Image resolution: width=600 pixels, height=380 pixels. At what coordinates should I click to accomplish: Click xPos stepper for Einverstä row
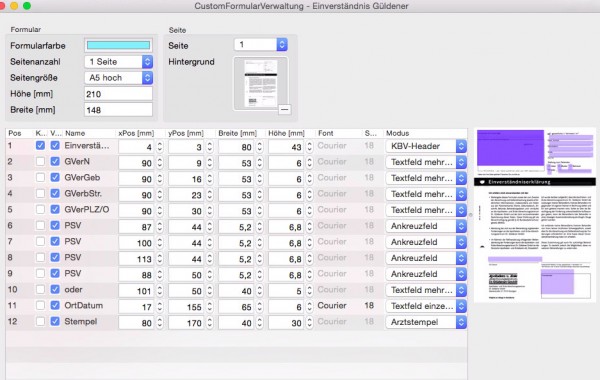click(x=160, y=147)
